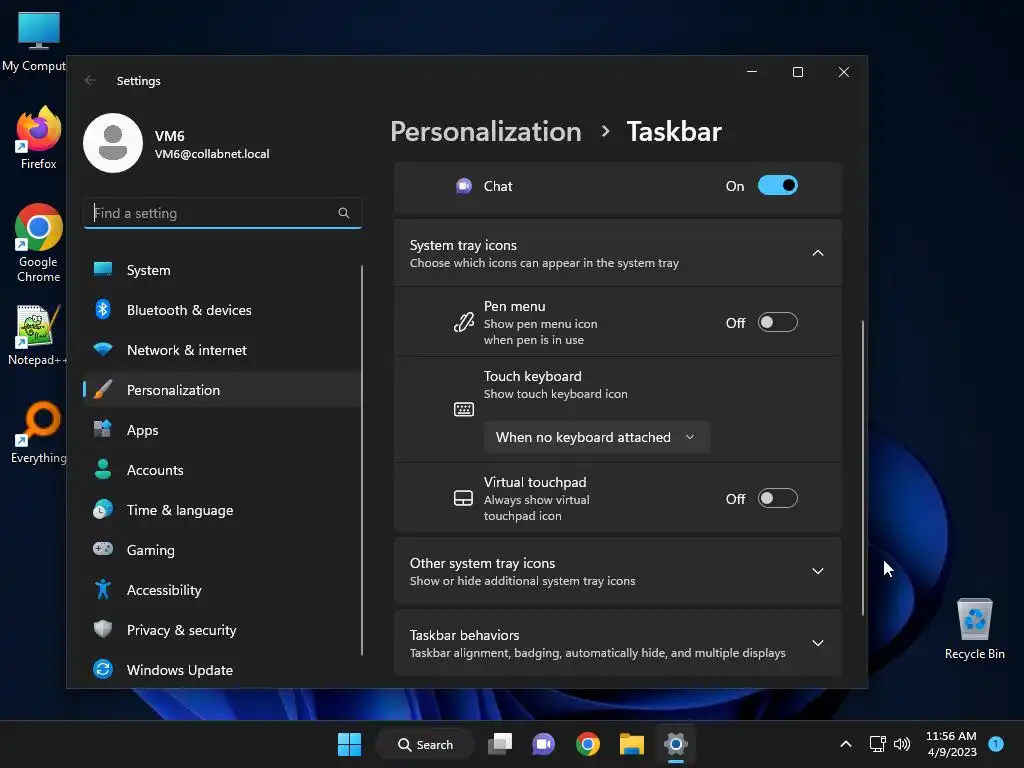This screenshot has height=768, width=1024.
Task: Launch Chrome from the taskbar
Action: pos(588,744)
